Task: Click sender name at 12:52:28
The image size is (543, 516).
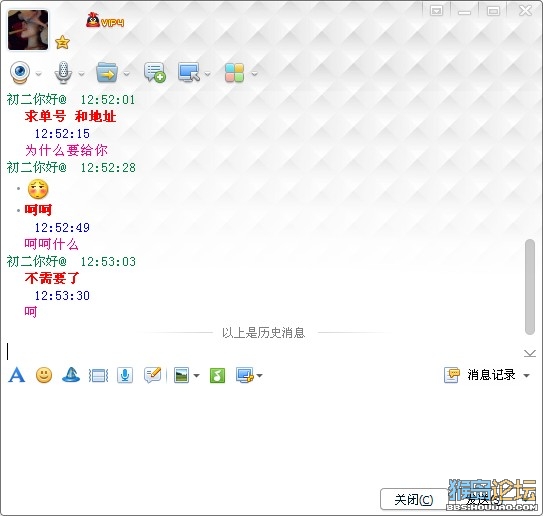Action: [x=37, y=168]
